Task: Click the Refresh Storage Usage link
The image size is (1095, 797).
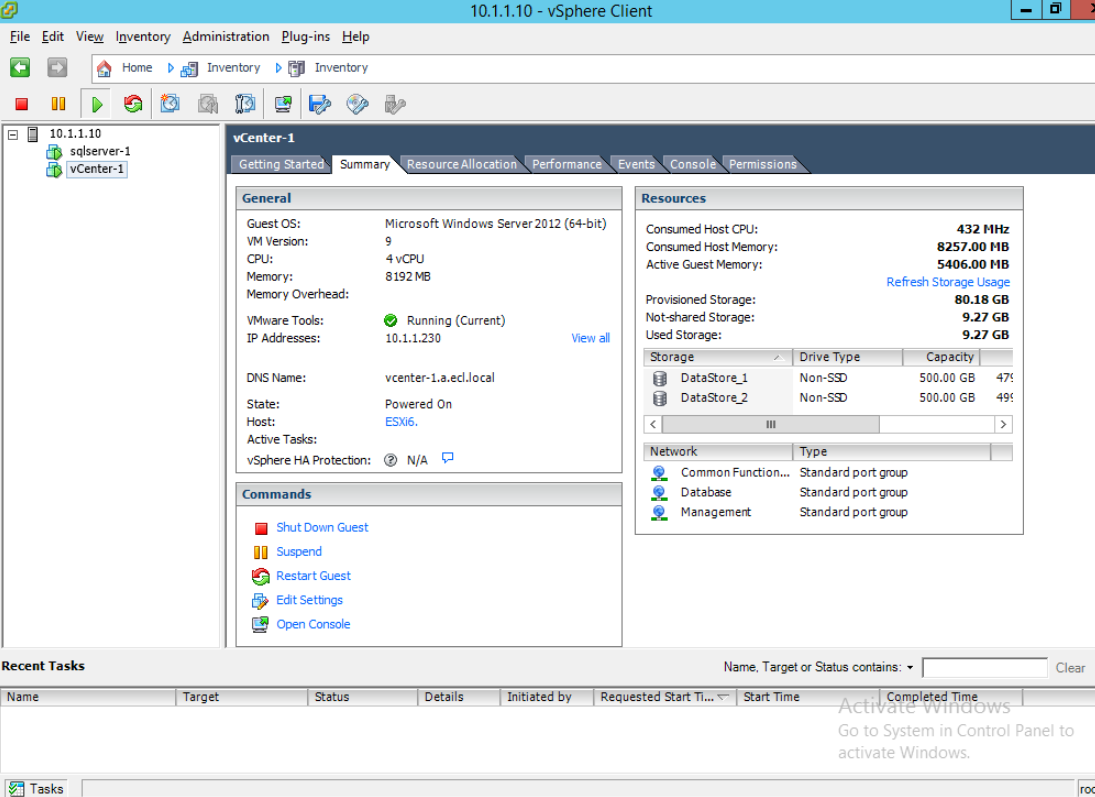Action: point(948,282)
